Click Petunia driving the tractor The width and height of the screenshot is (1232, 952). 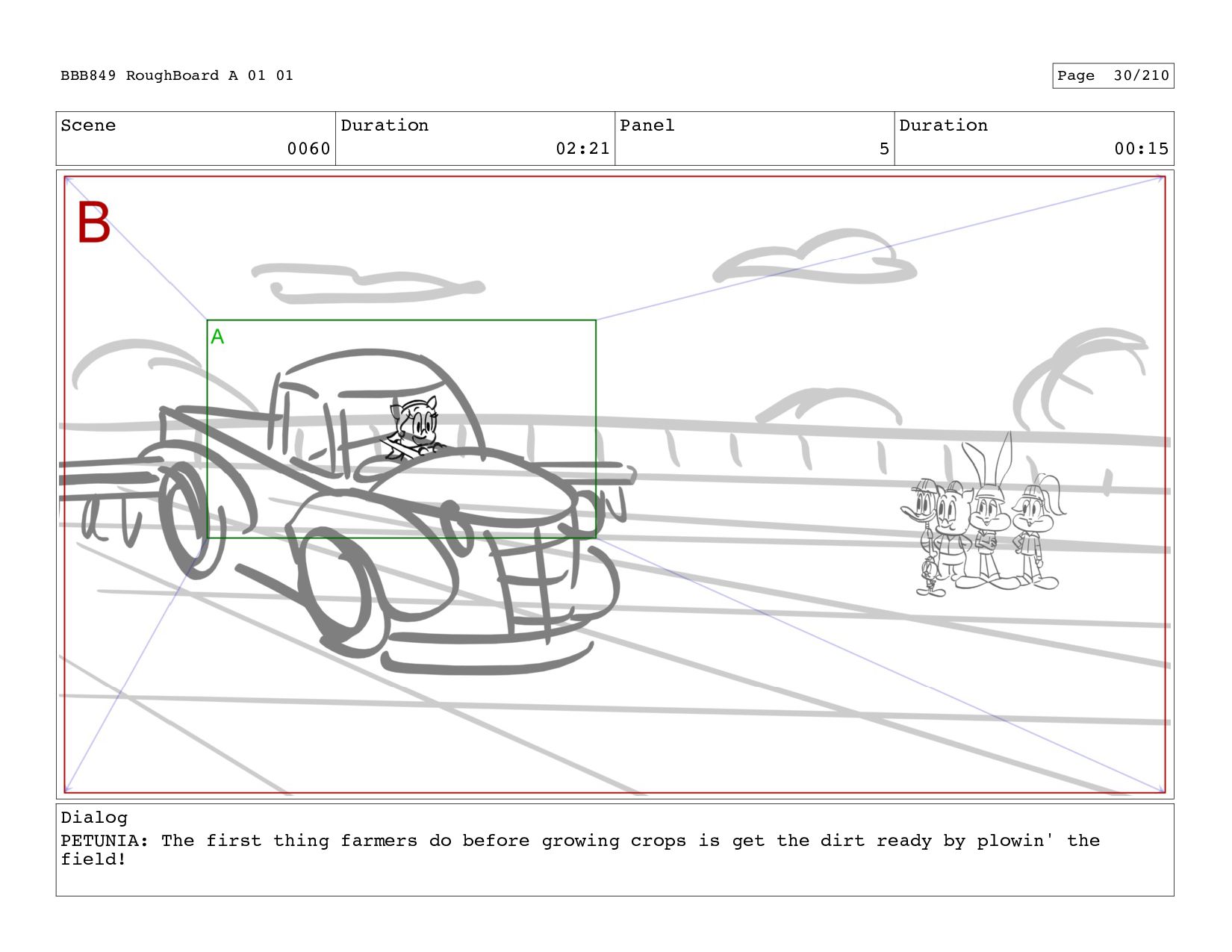coord(415,429)
